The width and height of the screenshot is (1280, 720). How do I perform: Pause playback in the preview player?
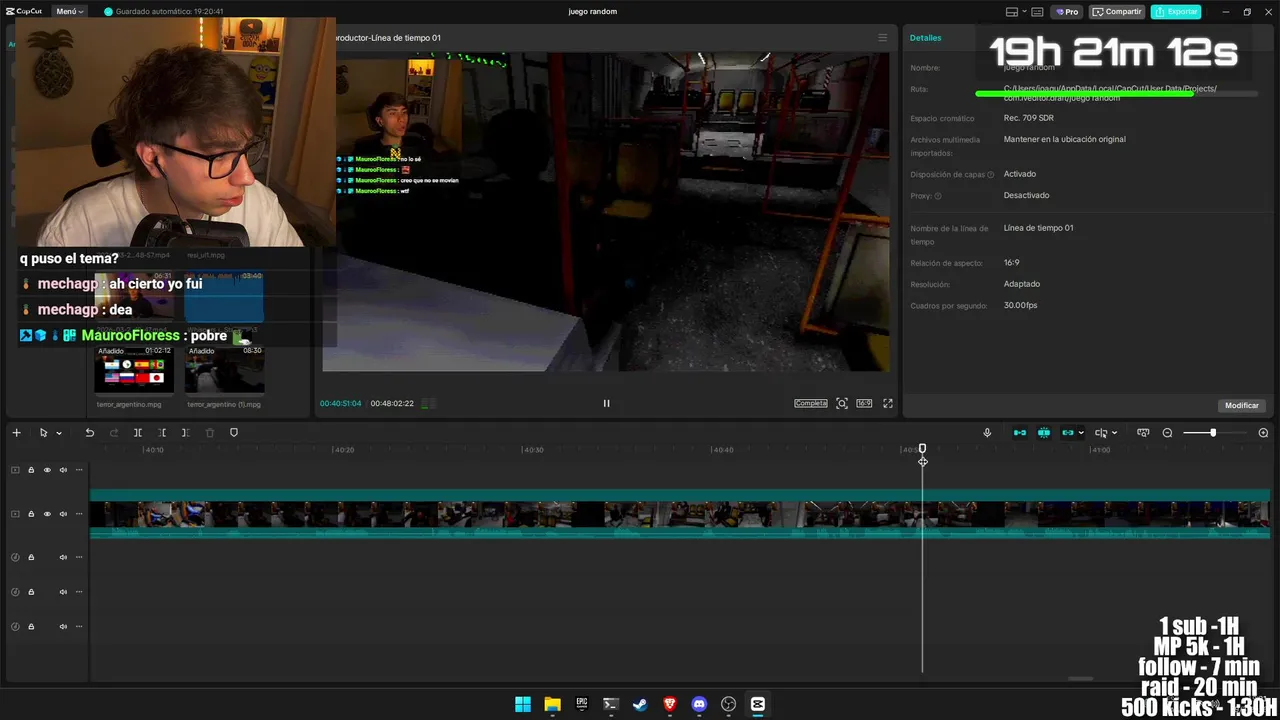(606, 403)
